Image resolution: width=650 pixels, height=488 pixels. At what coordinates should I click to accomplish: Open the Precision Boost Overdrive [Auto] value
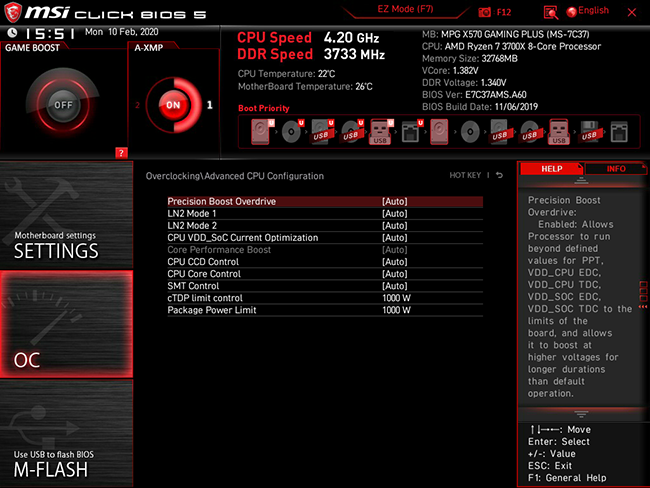coord(395,202)
